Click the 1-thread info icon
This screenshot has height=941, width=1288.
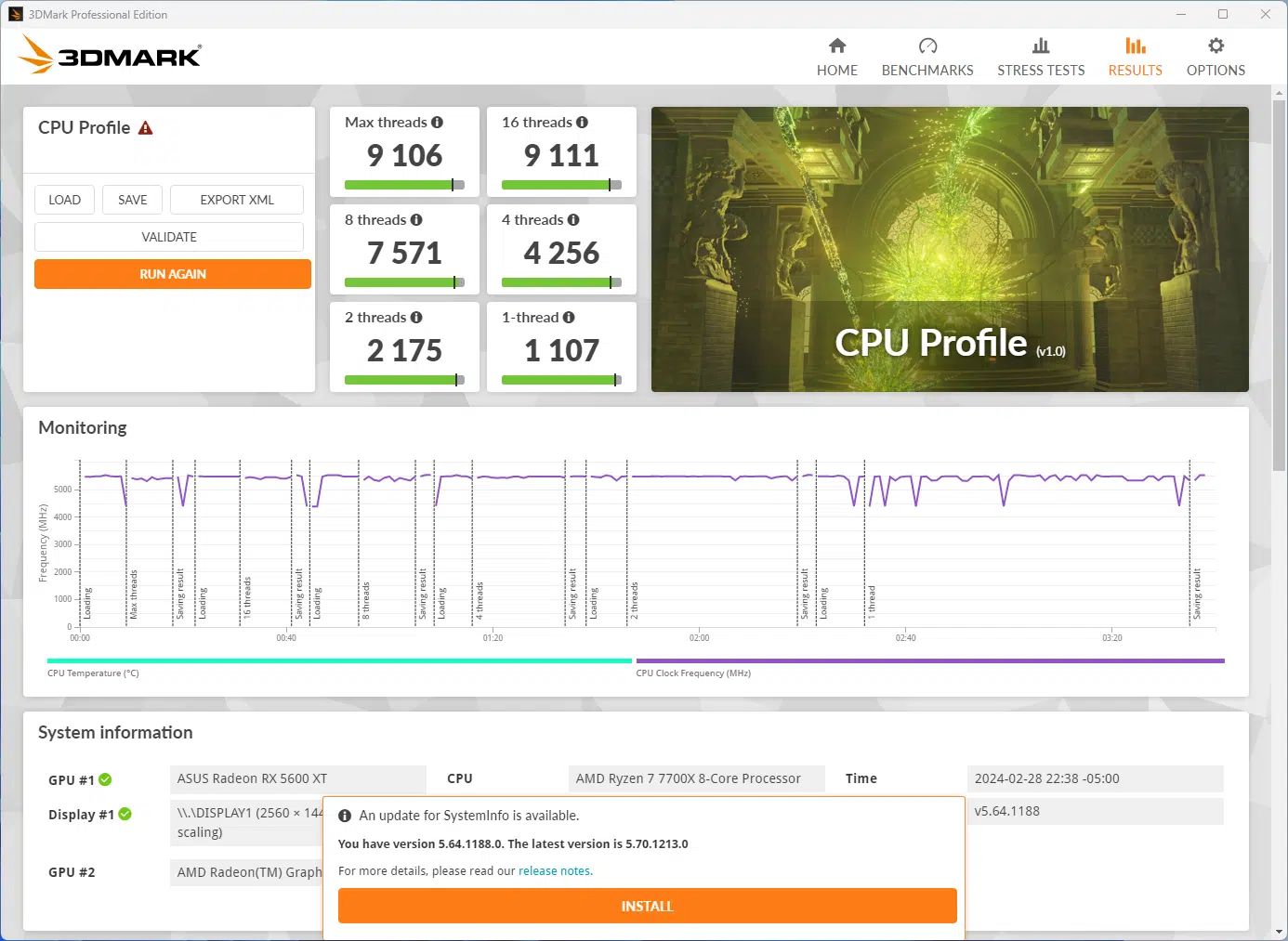pos(569,318)
